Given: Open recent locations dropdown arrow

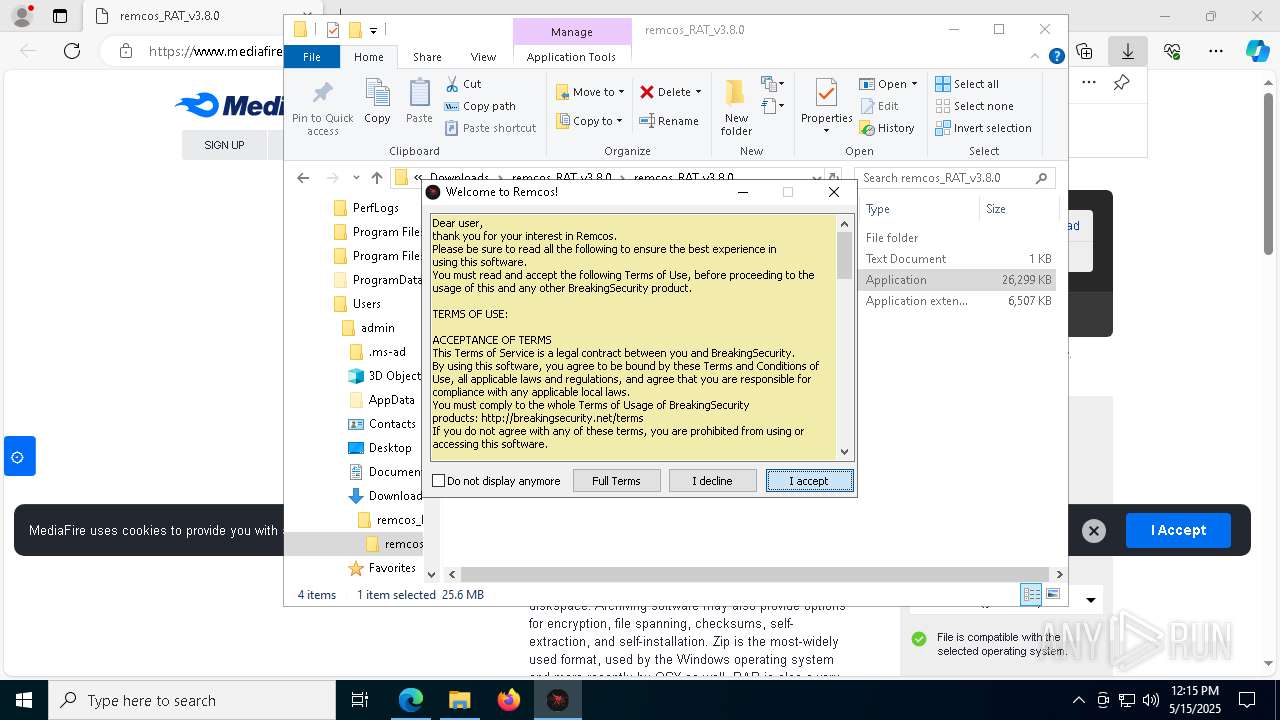Looking at the screenshot, I should [x=356, y=178].
